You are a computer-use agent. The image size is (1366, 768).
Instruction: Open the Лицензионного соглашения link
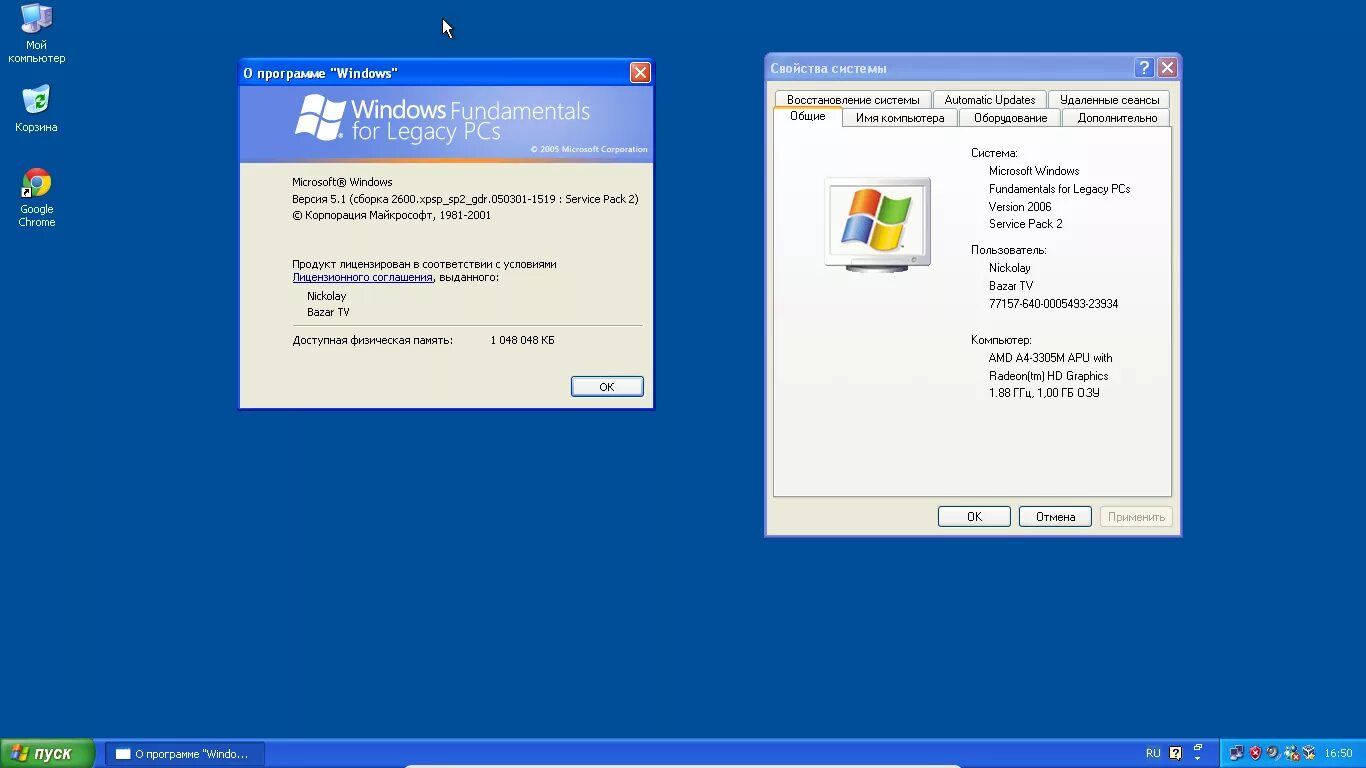362,277
